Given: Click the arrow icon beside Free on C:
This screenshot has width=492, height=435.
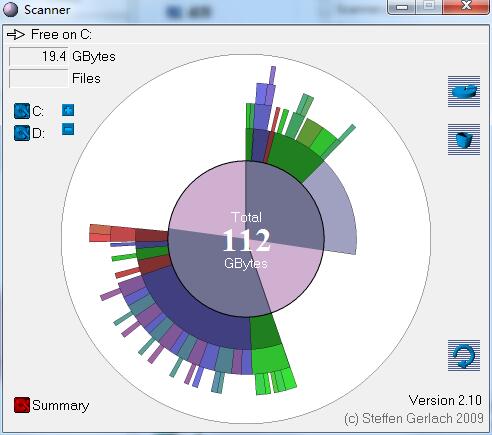Looking at the screenshot, I should click(x=16, y=34).
